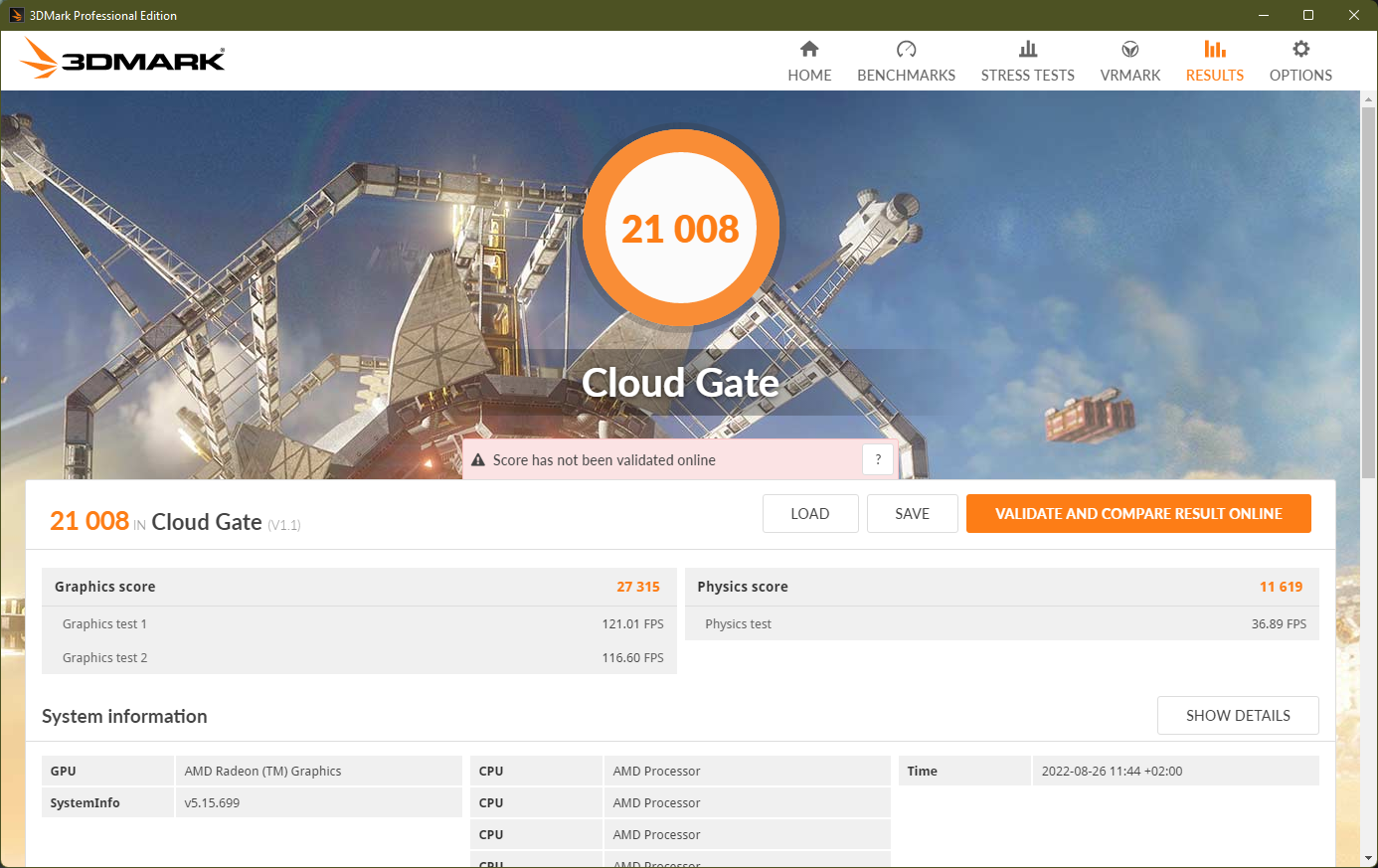The width and height of the screenshot is (1378, 868).
Task: Load a saved result file
Action: [x=809, y=514]
